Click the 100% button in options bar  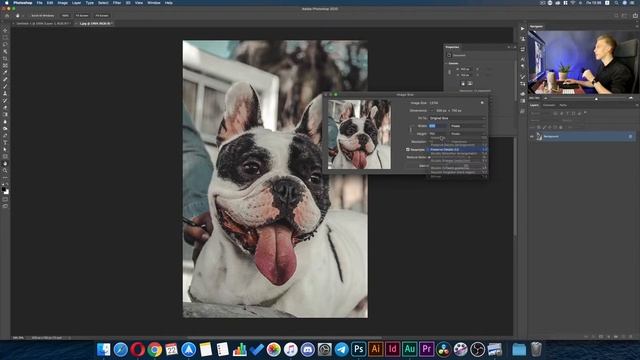click(x=65, y=16)
